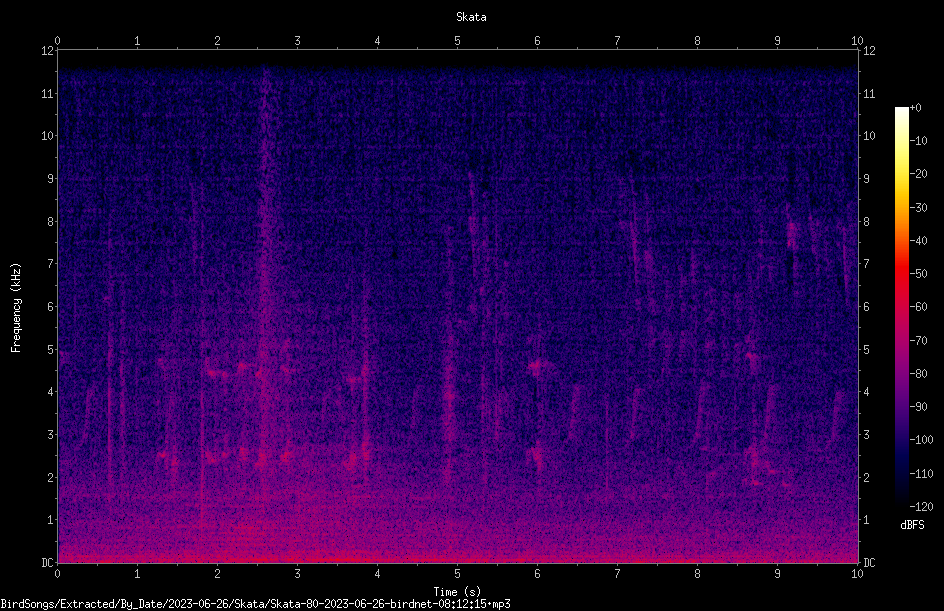Click the "-80" color scale label

click(918, 374)
